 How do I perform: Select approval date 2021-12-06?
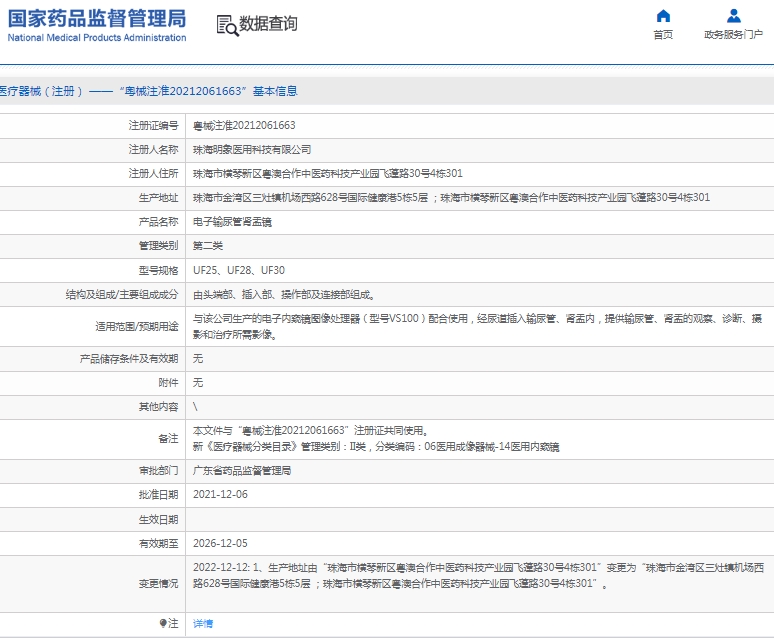click(x=220, y=494)
